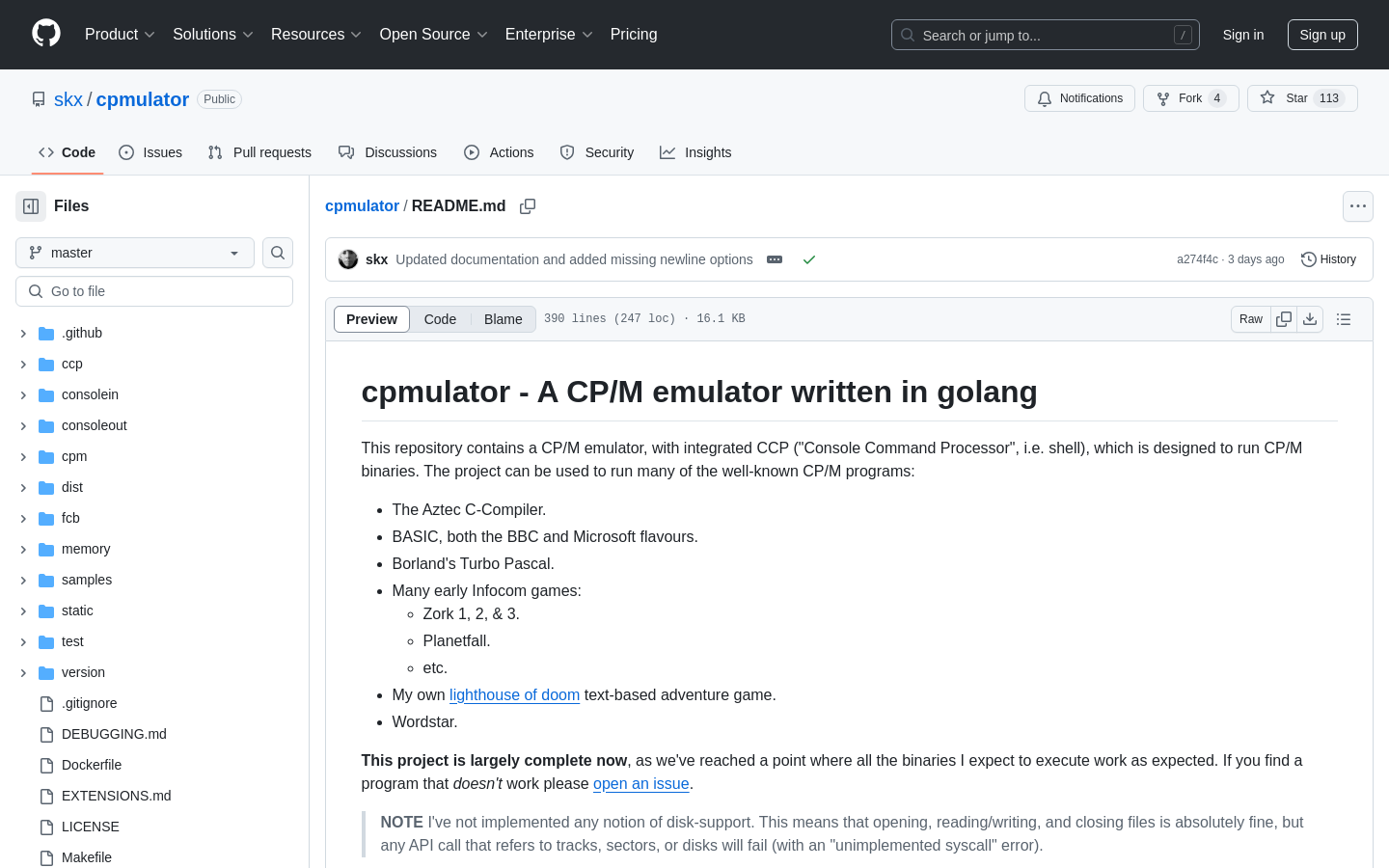Click the Sign in link
Image resolution: width=1389 pixels, height=868 pixels.
(1243, 35)
